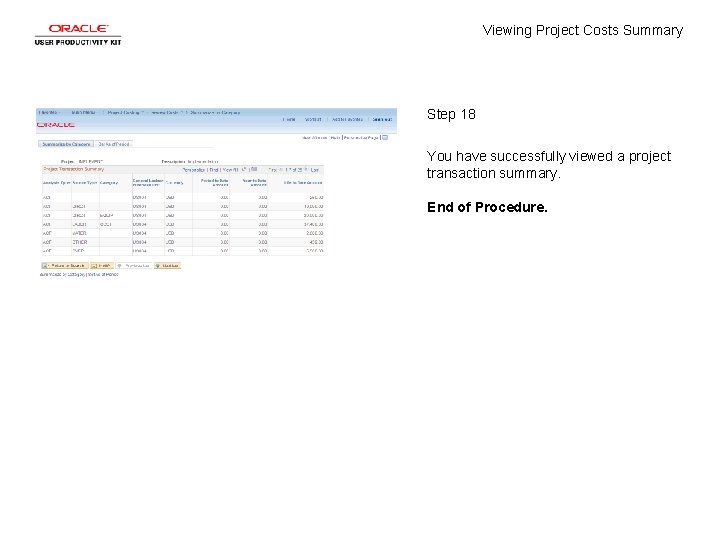Click the Analysis Type column header
Viewport: 720px width, 540px height.
tap(56, 183)
